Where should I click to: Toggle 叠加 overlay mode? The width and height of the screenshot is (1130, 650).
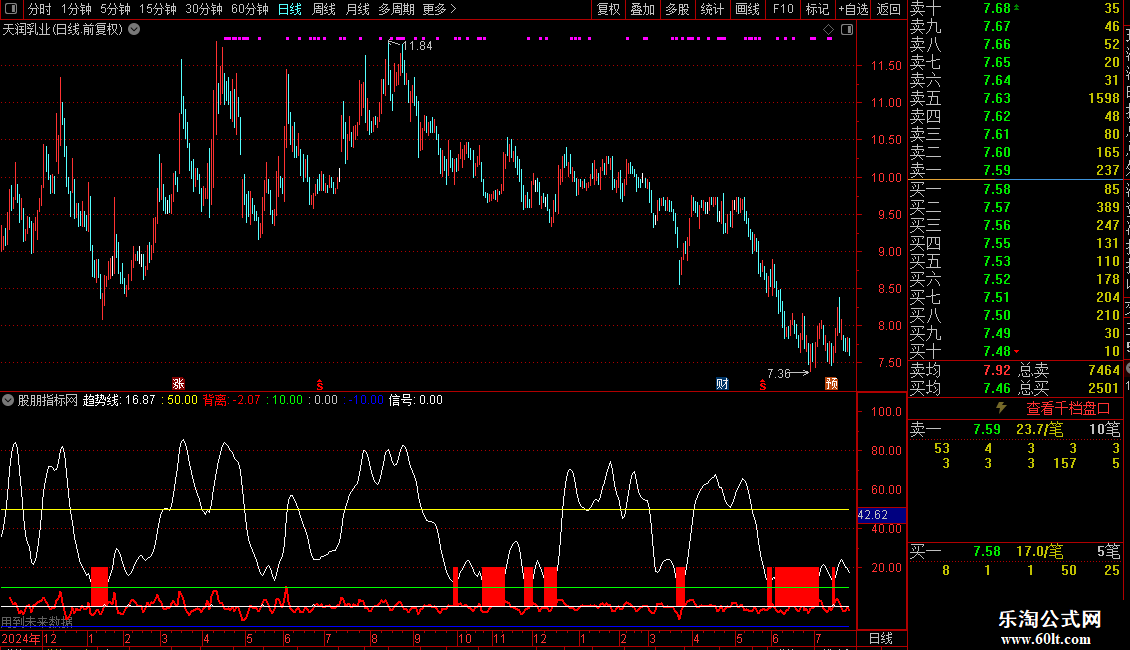point(642,9)
